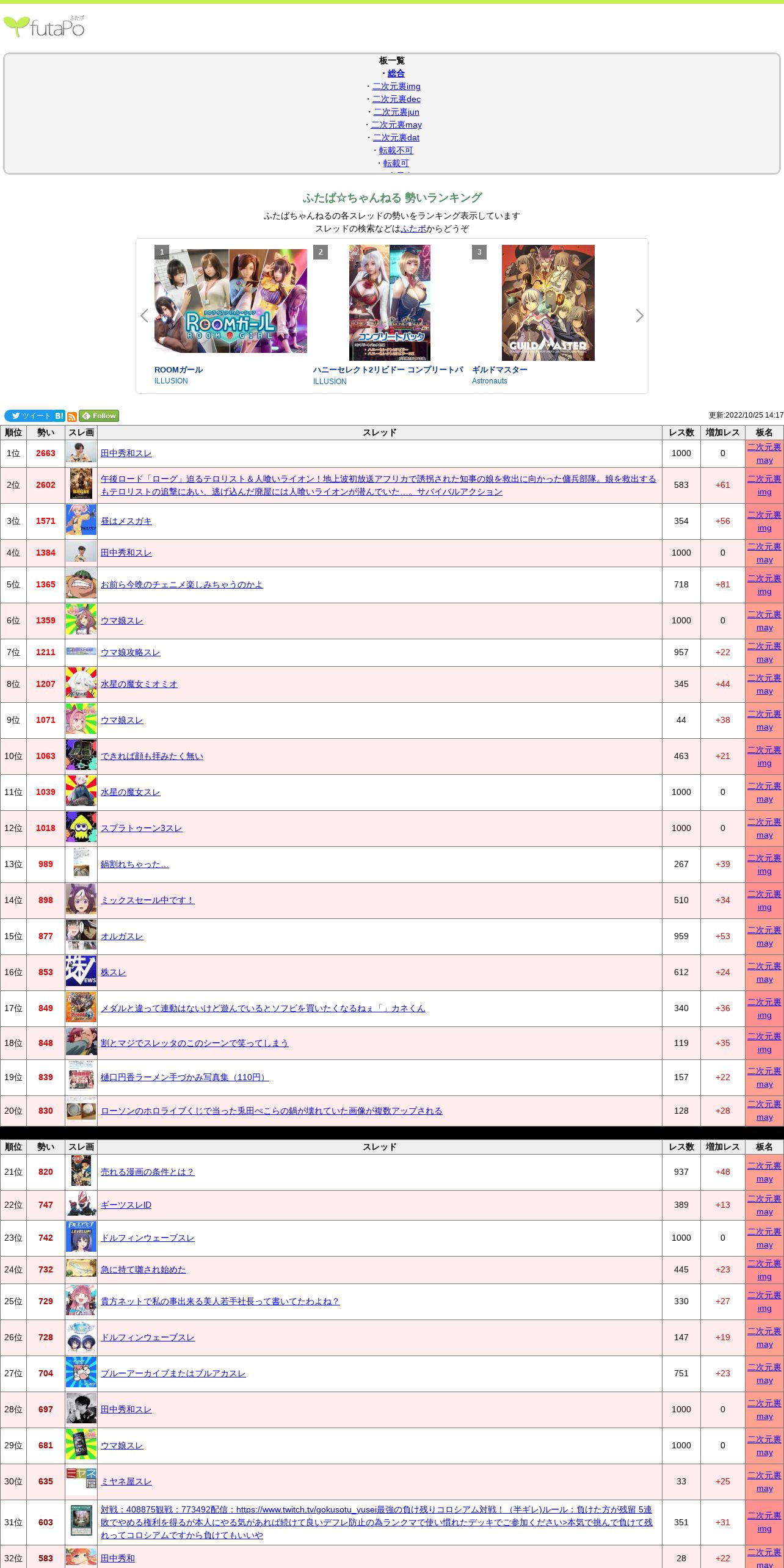
Task: Click the レス数 value 583
Action: [x=681, y=485]
